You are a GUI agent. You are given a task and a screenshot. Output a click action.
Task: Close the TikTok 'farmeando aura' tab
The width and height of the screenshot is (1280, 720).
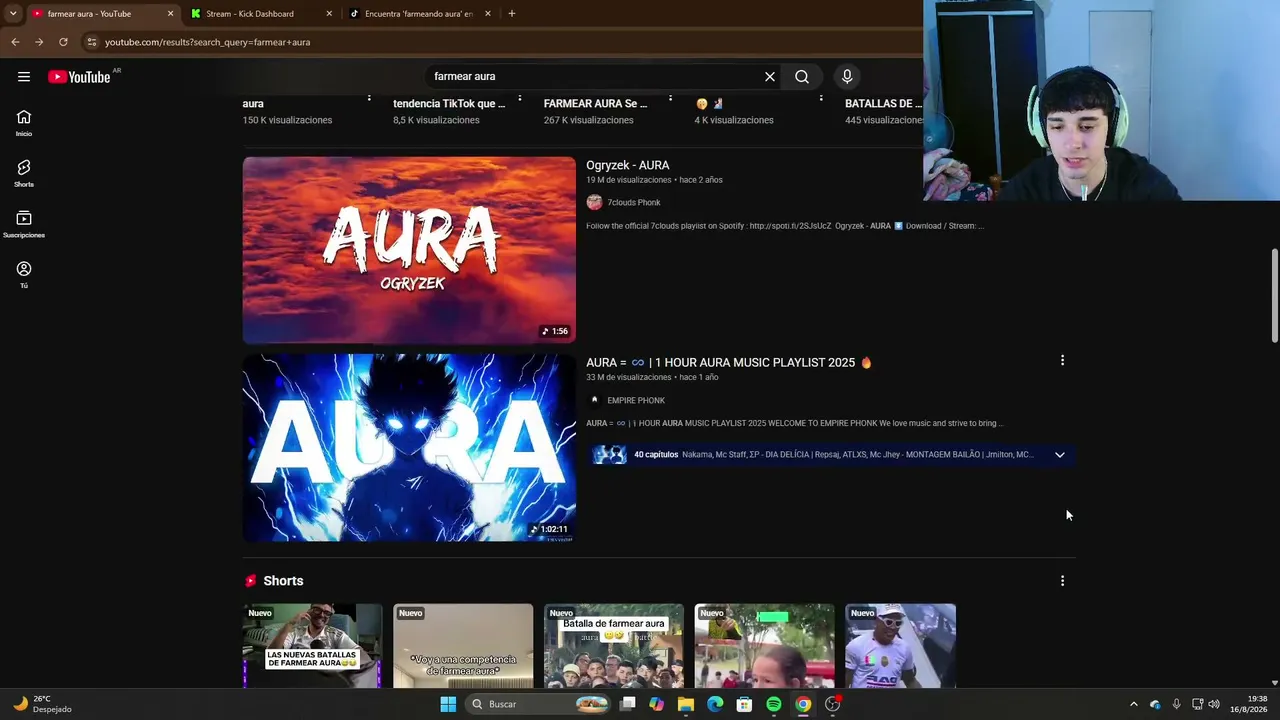[x=488, y=14]
